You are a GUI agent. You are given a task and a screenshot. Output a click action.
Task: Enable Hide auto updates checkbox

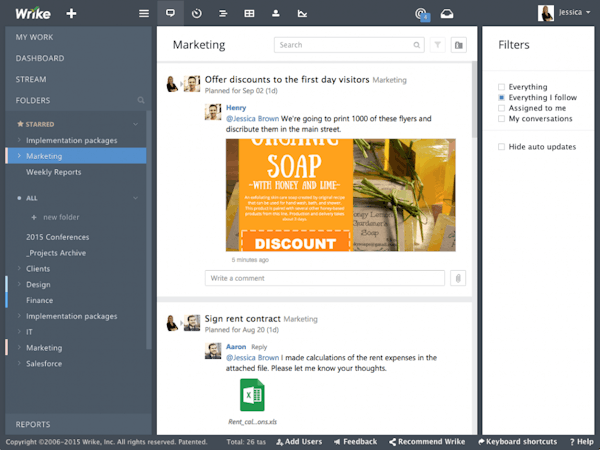click(502, 147)
